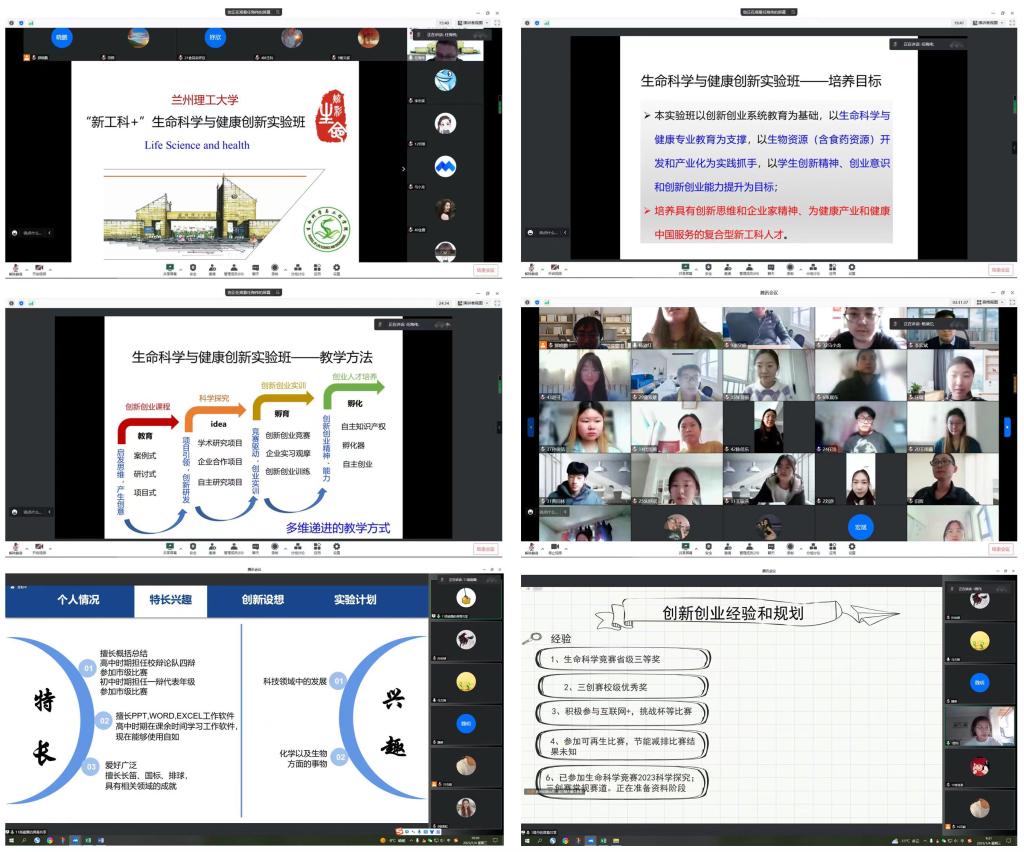This screenshot has height=852, width=1024.
Task: Toggle microphone mute in 兰州理工大学 slide meeting
Action: click(16, 268)
